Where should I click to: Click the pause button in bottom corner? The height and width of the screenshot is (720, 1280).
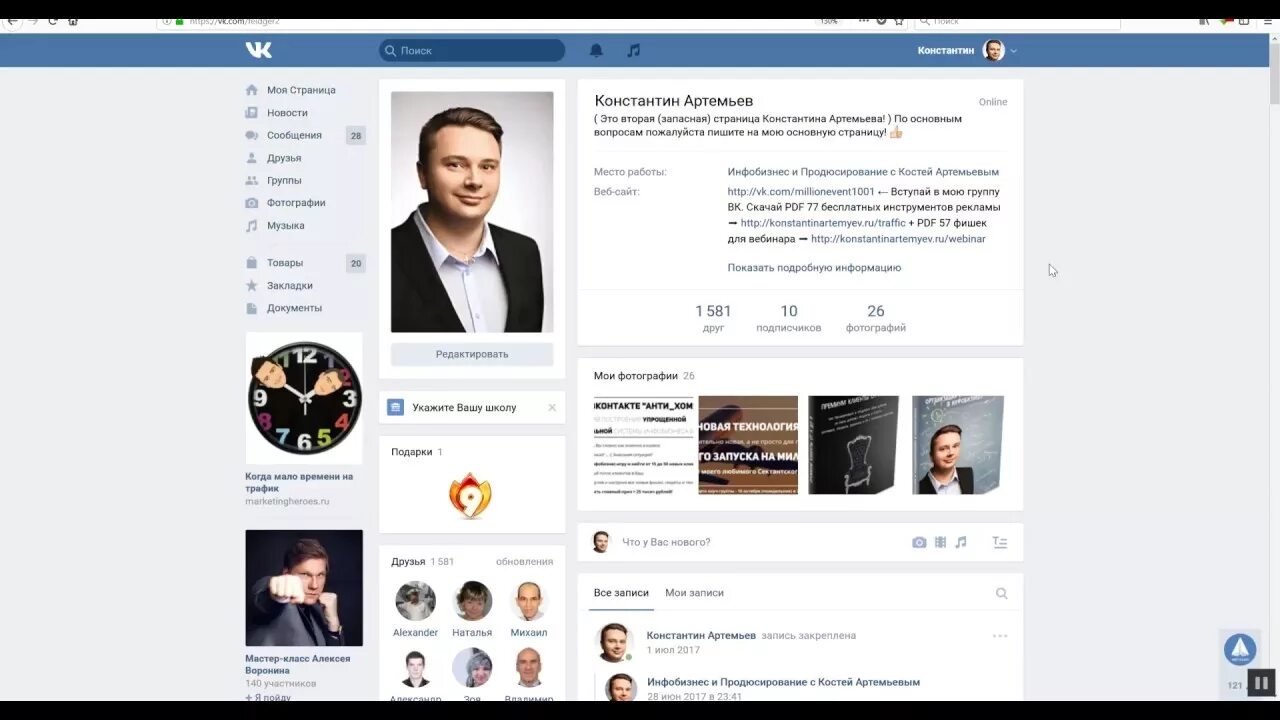(x=1261, y=683)
